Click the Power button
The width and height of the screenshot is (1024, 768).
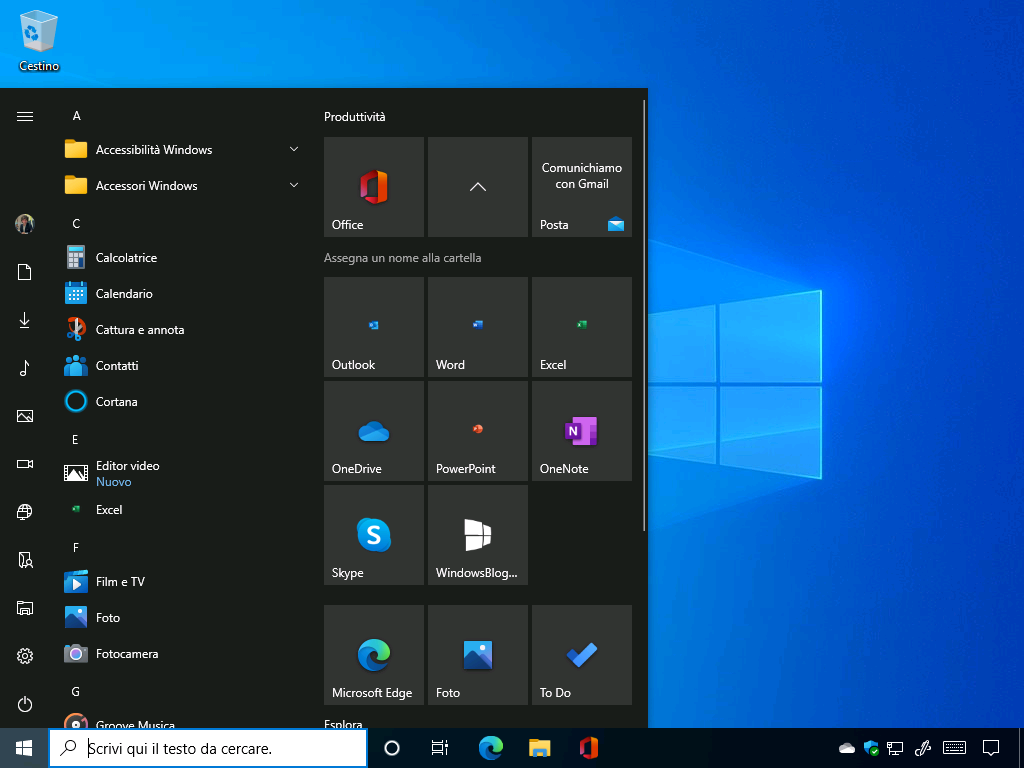pos(25,704)
